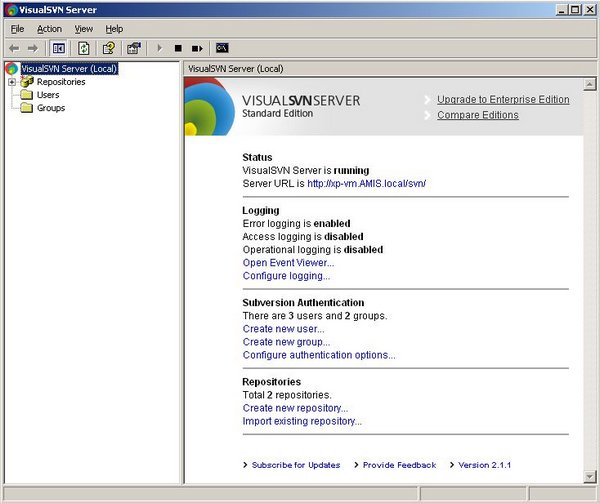This screenshot has height=503, width=600.
Task: Click the Back arrow toolbar icon
Action: [x=13, y=48]
